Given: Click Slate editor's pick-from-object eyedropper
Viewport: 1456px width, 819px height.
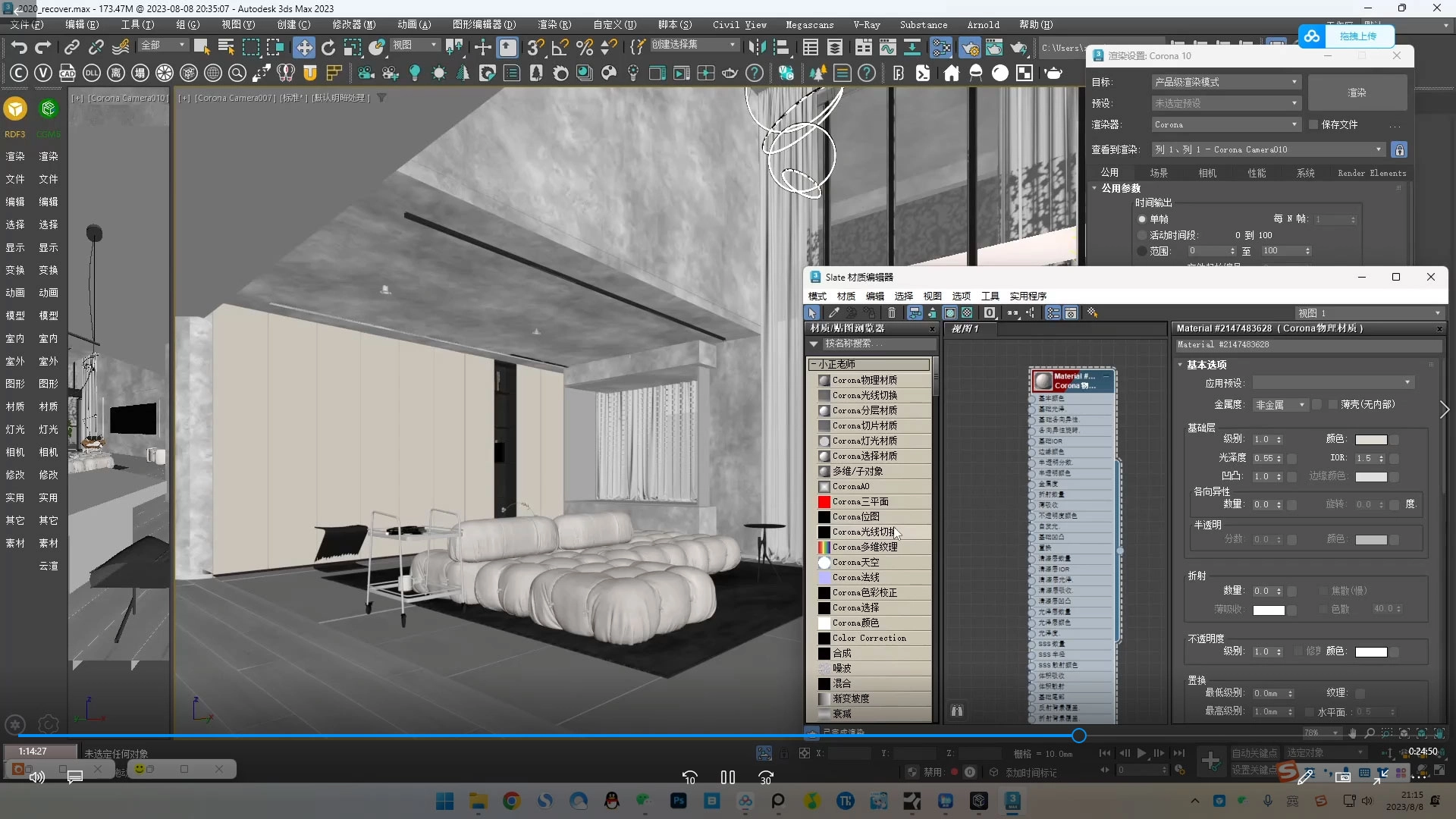Looking at the screenshot, I should point(834,312).
